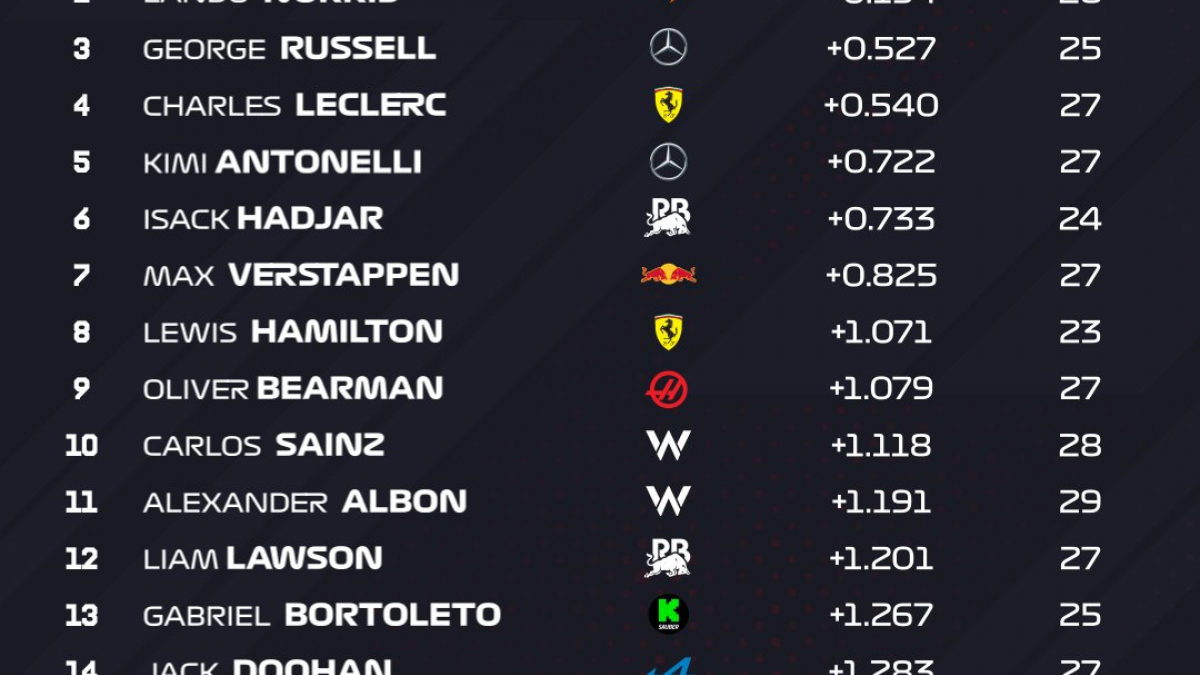Click the Red Bull logo beside Max Verstappen

click(x=668, y=274)
